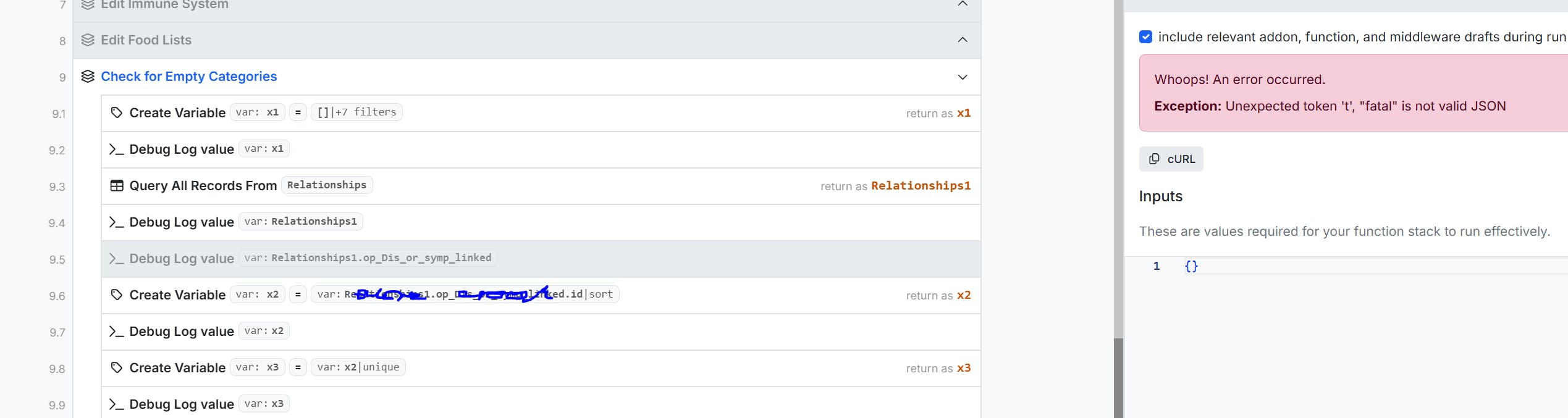Click the layers icon beside Check for Empty Categories
The height and width of the screenshot is (418, 1568).
(88, 77)
